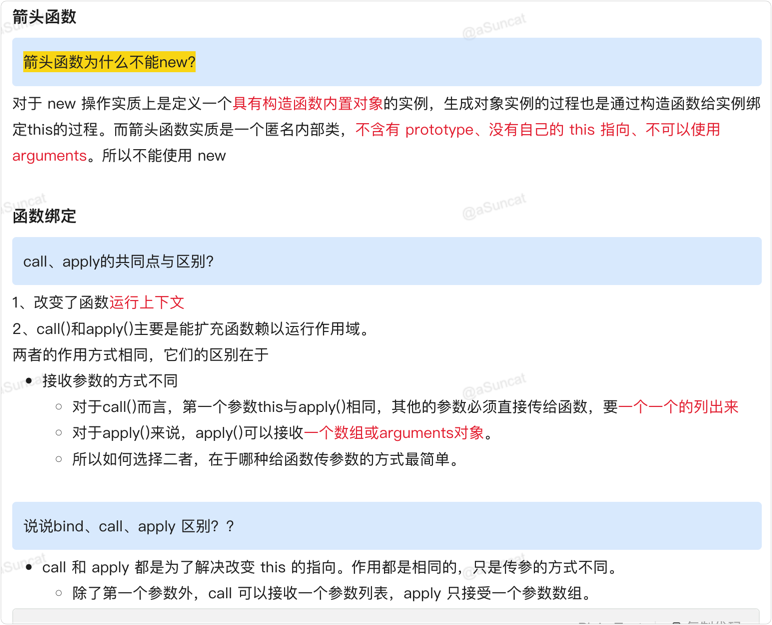Click the sub-bullet 所以如何选择二者
772x625 pixels.
tap(266, 459)
